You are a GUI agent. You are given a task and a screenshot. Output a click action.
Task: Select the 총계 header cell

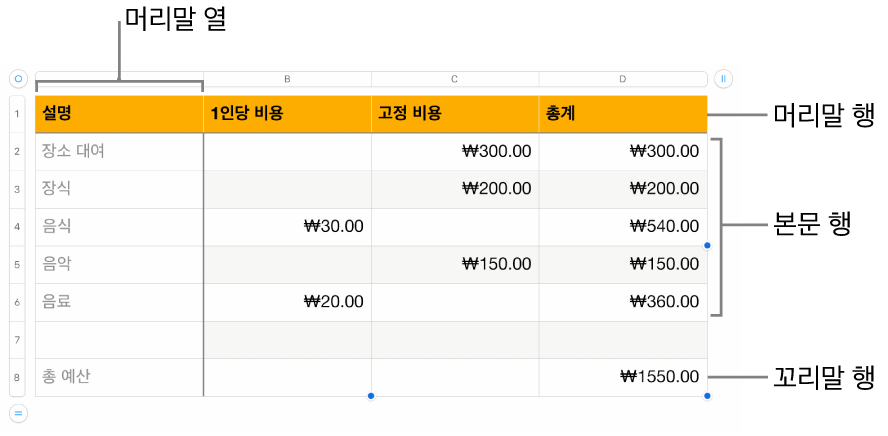click(622, 114)
